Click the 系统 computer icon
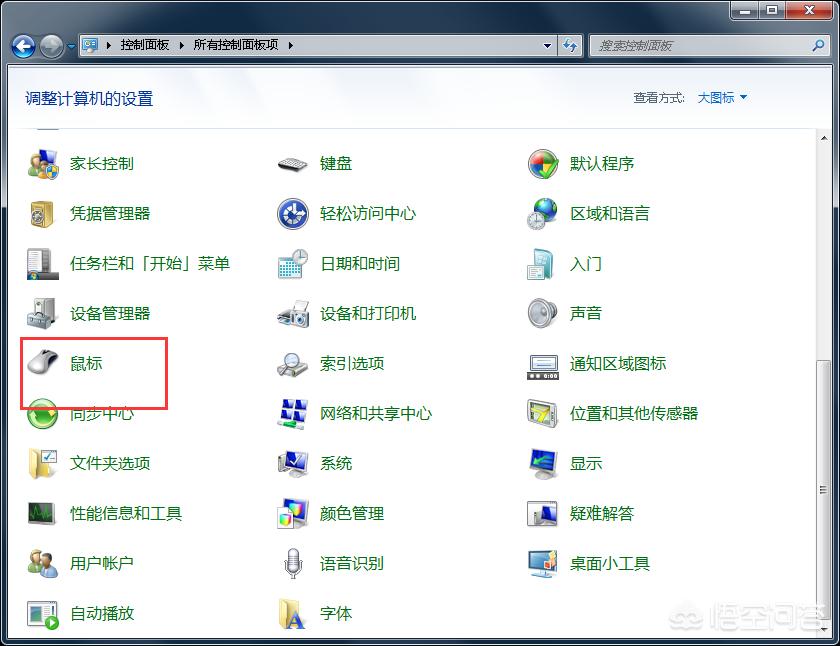This screenshot has width=840, height=646. tap(292, 464)
